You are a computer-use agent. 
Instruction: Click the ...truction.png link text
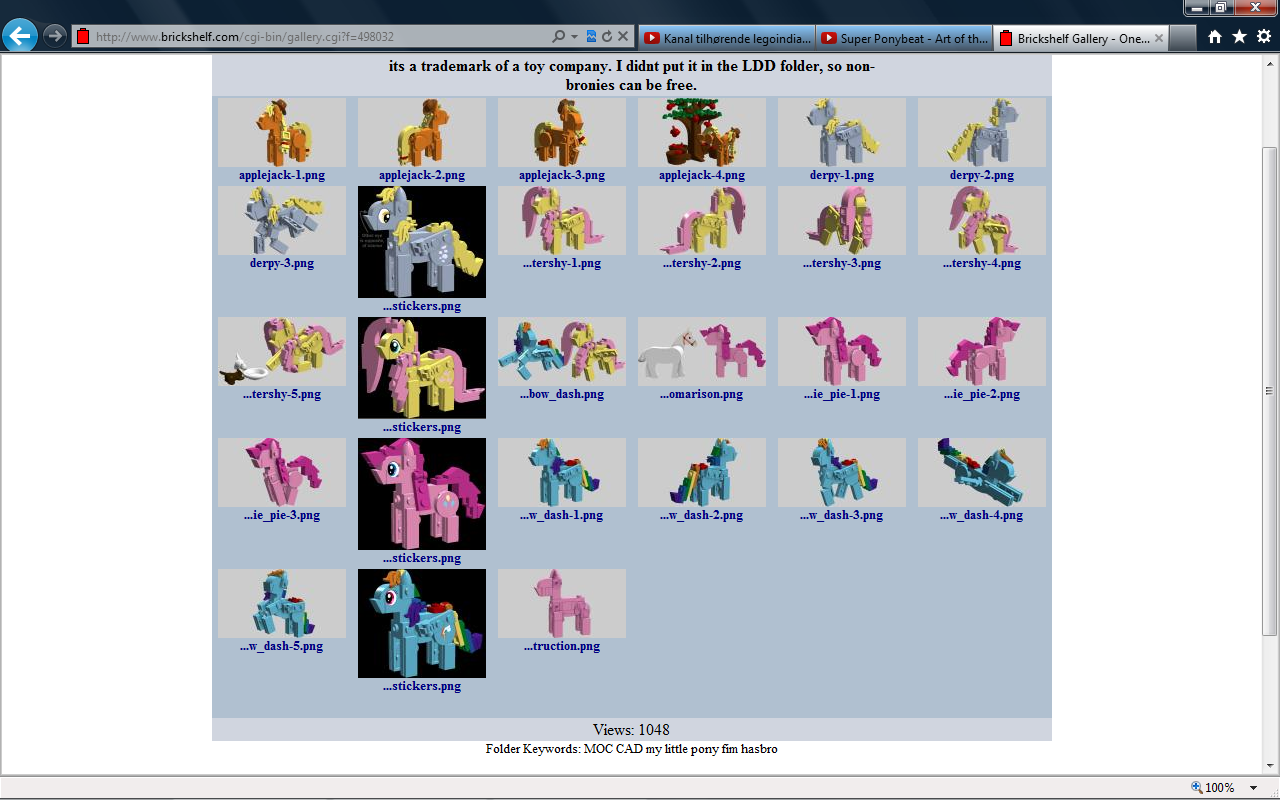point(562,646)
